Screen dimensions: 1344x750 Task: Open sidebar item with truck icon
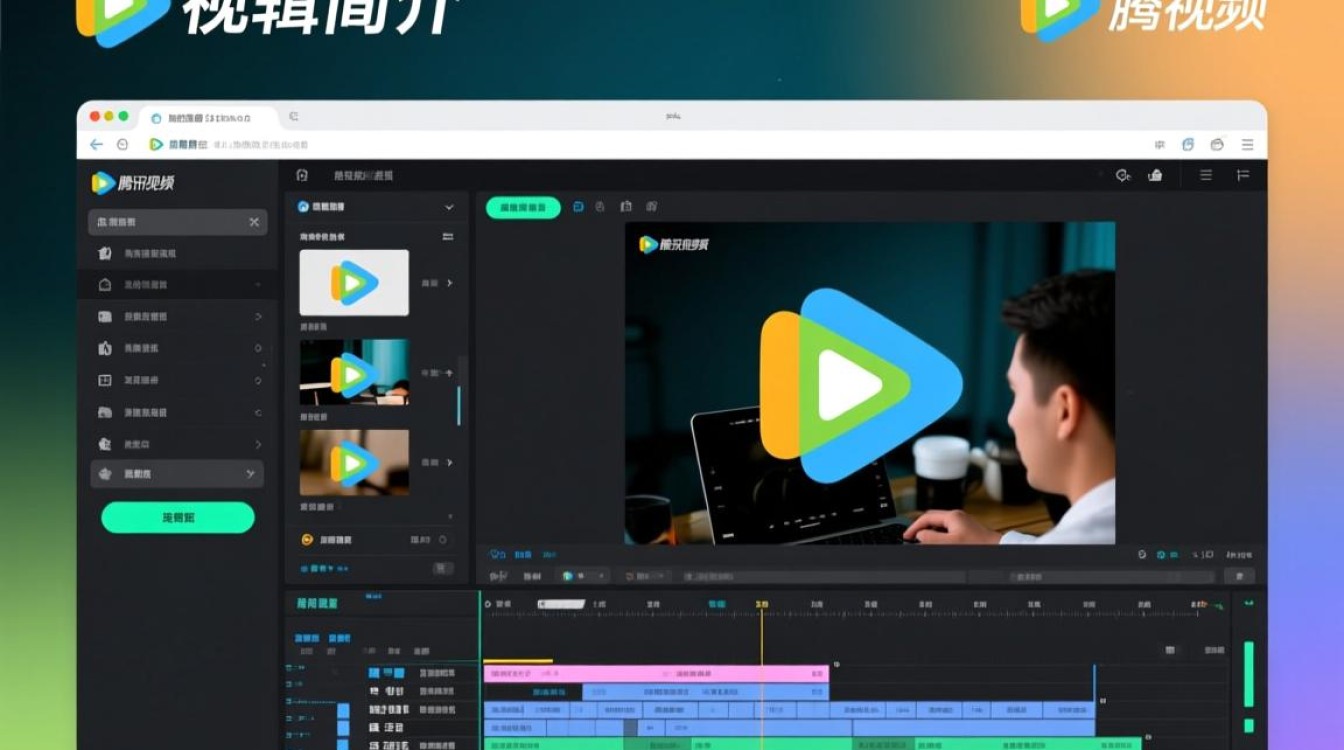click(x=177, y=413)
